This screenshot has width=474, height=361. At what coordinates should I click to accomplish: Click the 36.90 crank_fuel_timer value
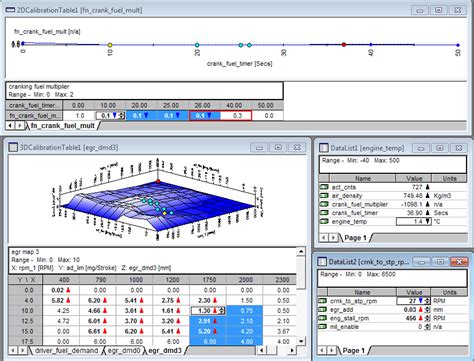pos(415,213)
